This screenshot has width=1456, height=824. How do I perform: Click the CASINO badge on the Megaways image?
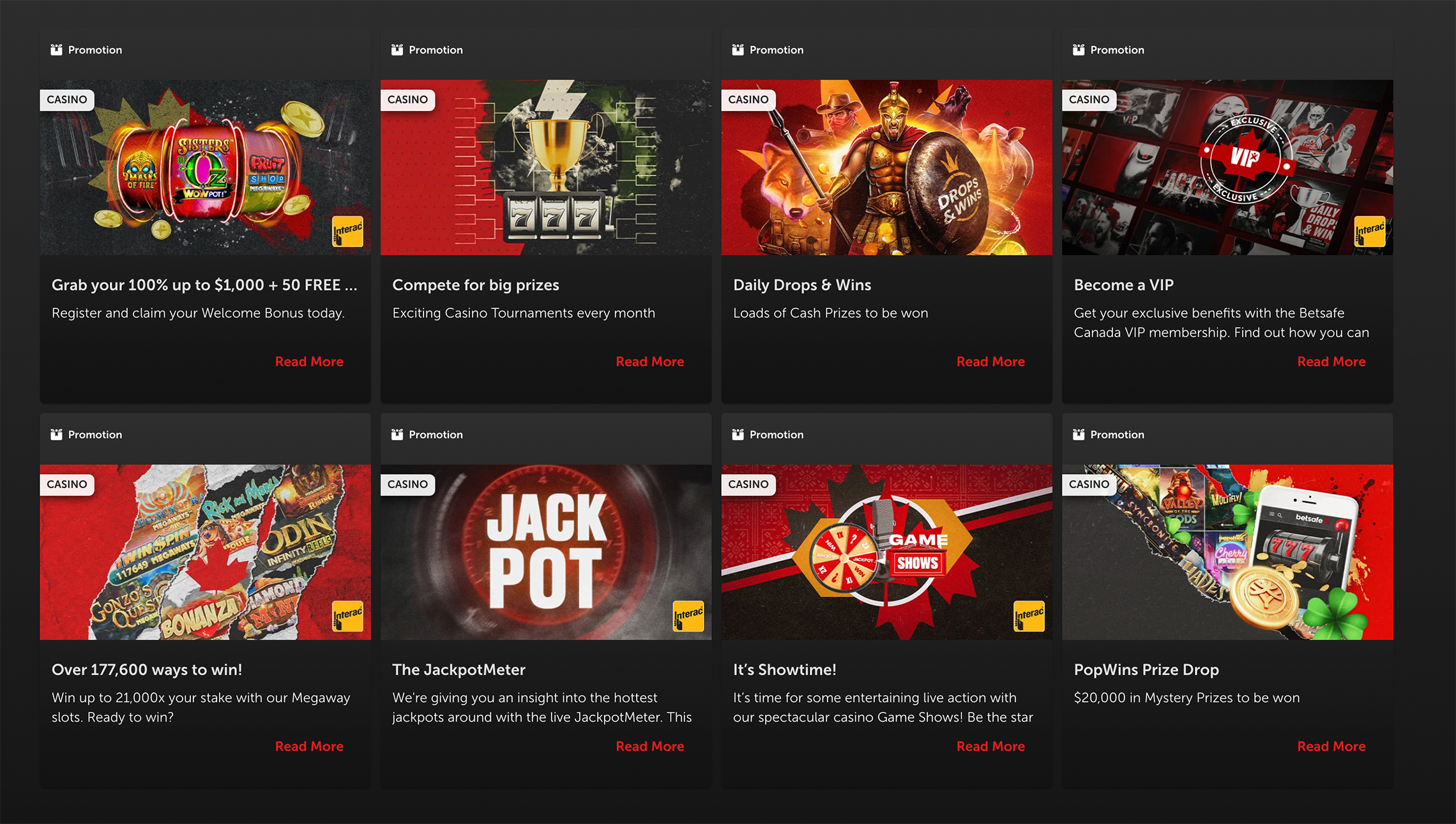point(67,484)
